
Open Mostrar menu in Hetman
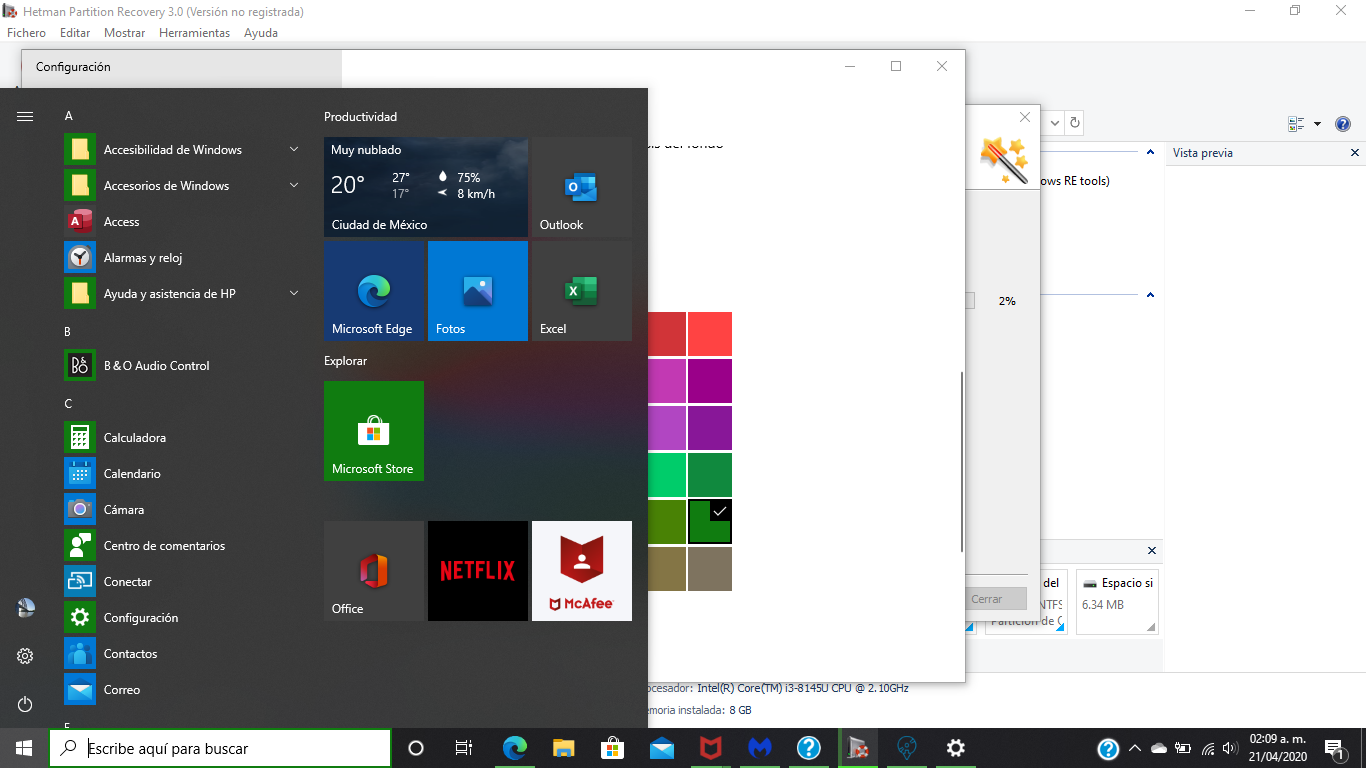[x=125, y=33]
